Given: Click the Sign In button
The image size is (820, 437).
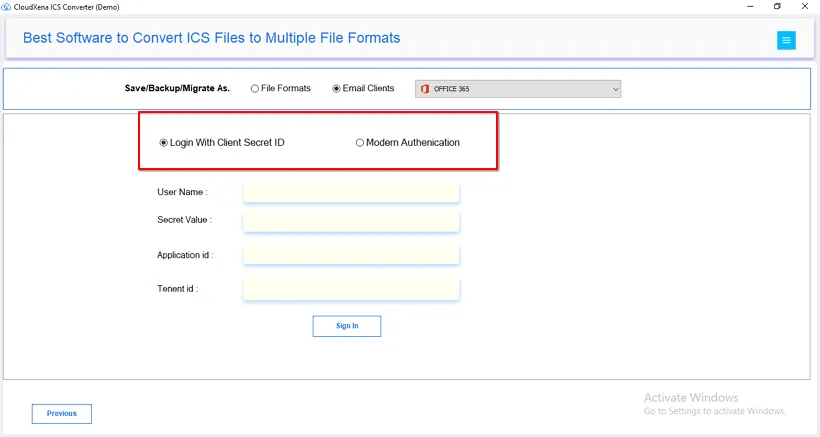Looking at the screenshot, I should (x=347, y=326).
